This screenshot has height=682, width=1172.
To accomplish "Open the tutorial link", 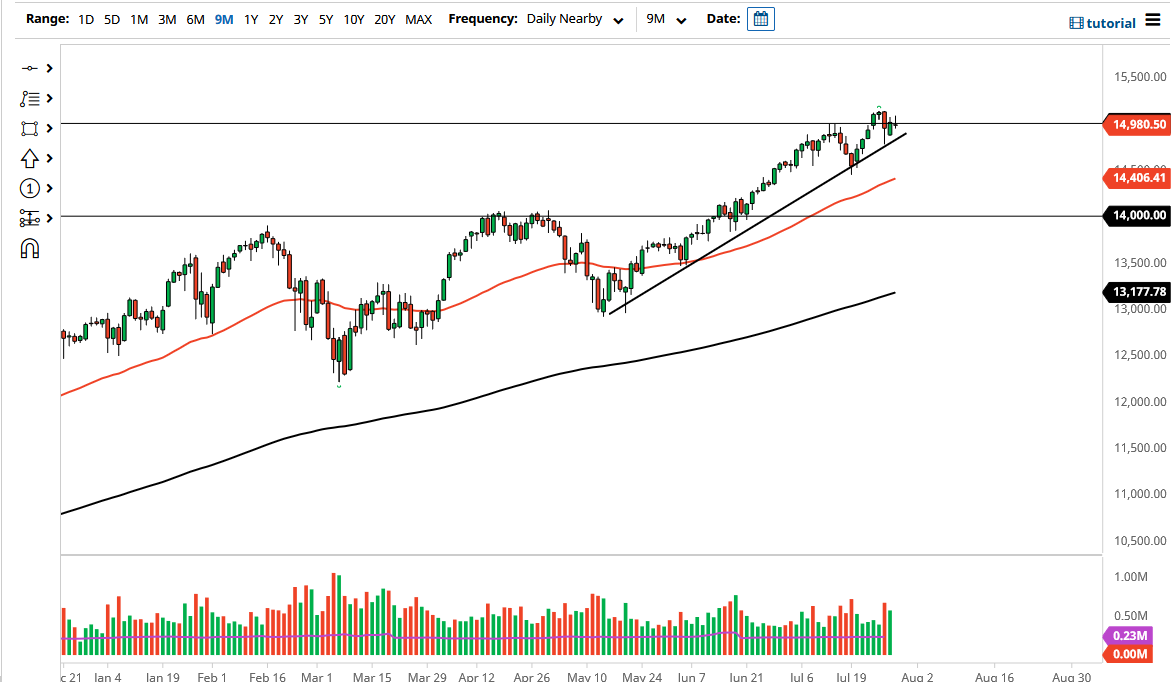I will tap(1110, 22).
